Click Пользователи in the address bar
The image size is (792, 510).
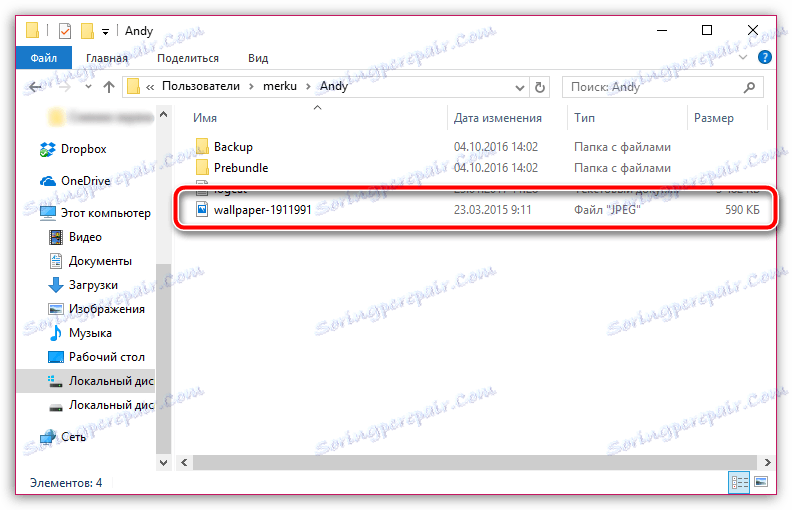[x=201, y=86]
